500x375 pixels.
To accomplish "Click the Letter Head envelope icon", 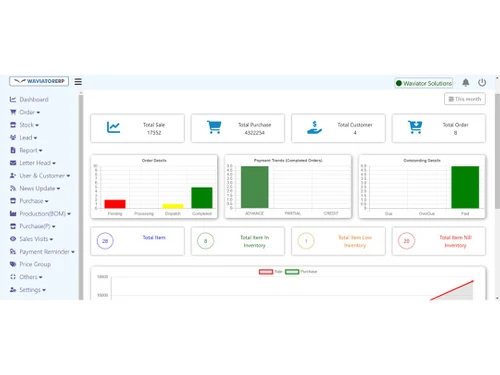I will pos(13,163).
